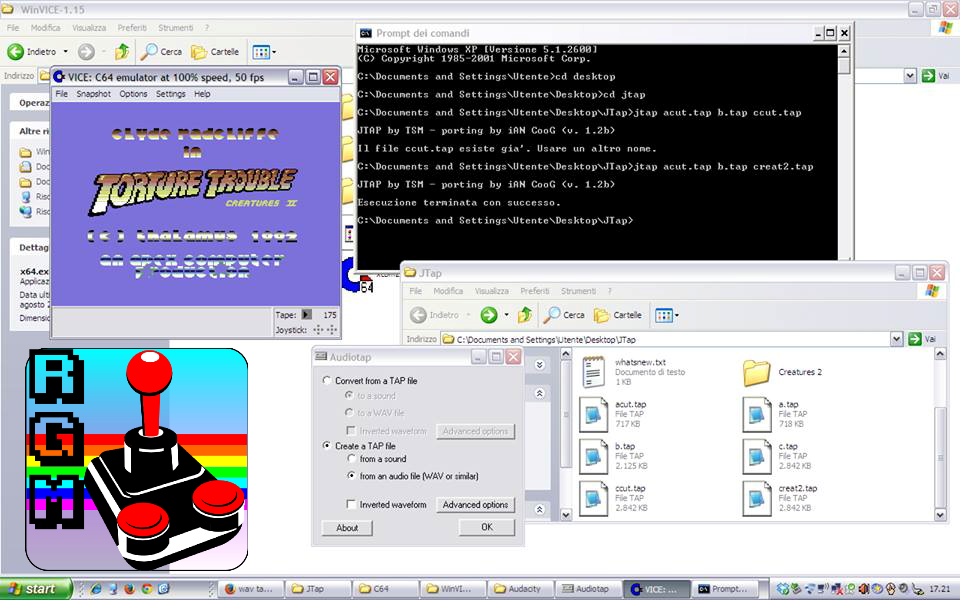
Task: Click the enabled Advanced options button
Action: (x=475, y=505)
